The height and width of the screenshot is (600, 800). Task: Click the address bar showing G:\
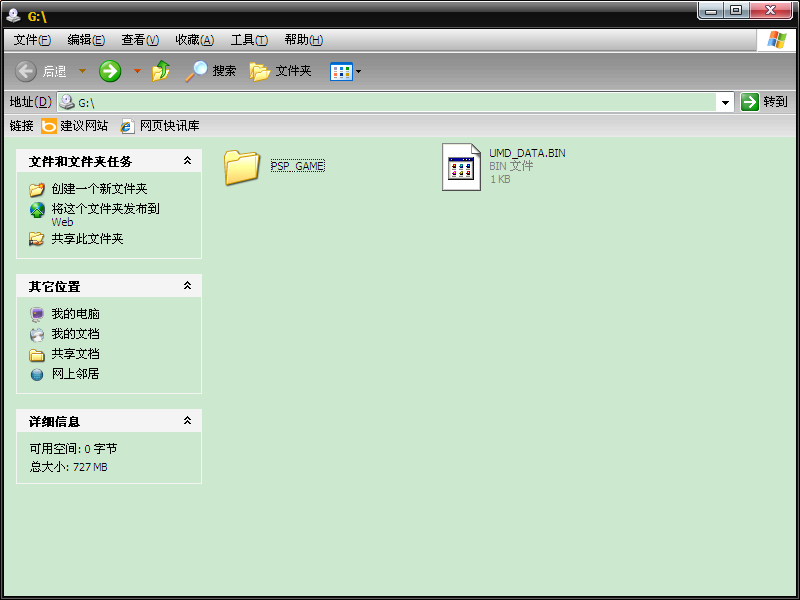click(386, 103)
